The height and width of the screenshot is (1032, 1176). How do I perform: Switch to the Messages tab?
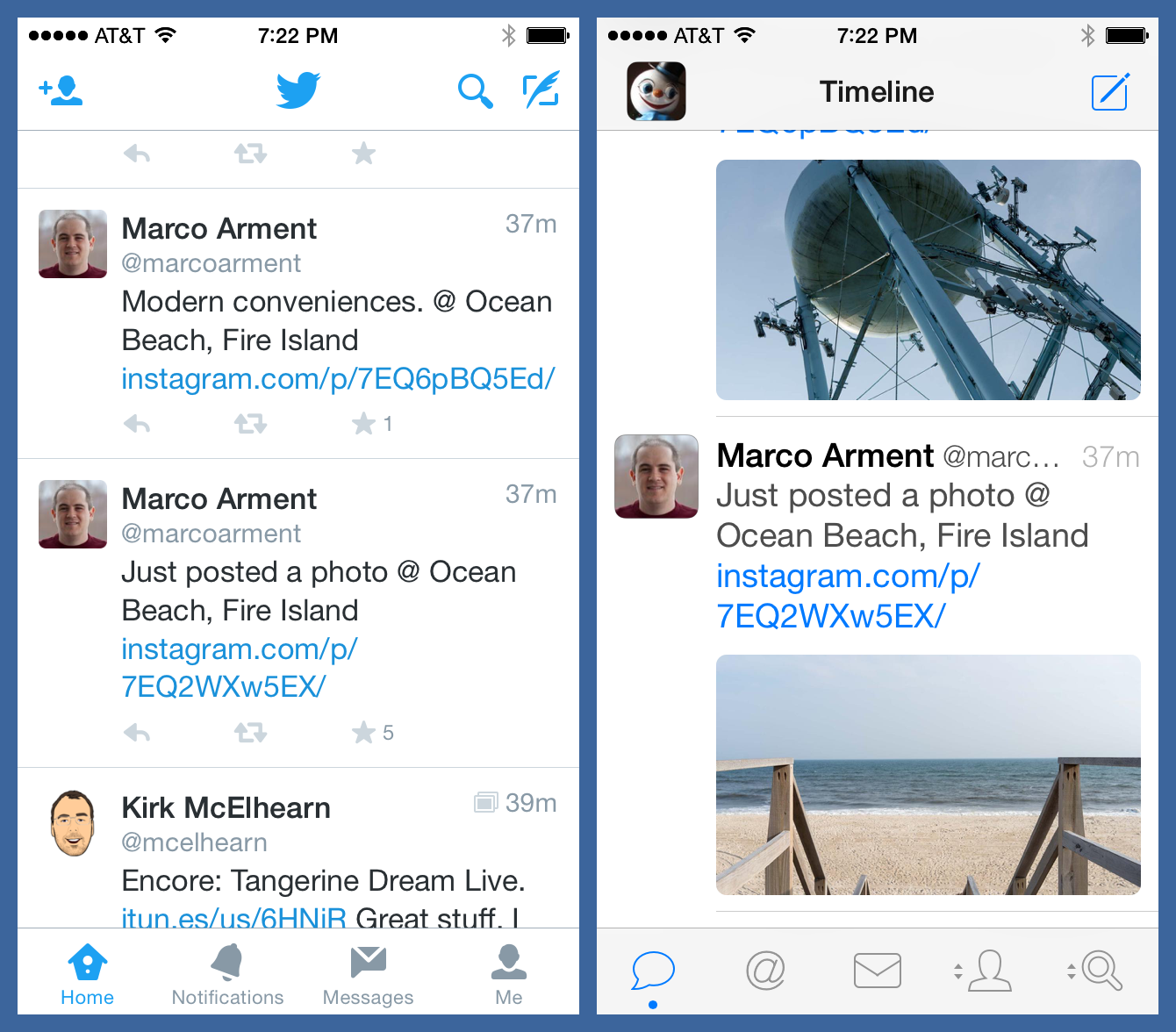point(368,974)
